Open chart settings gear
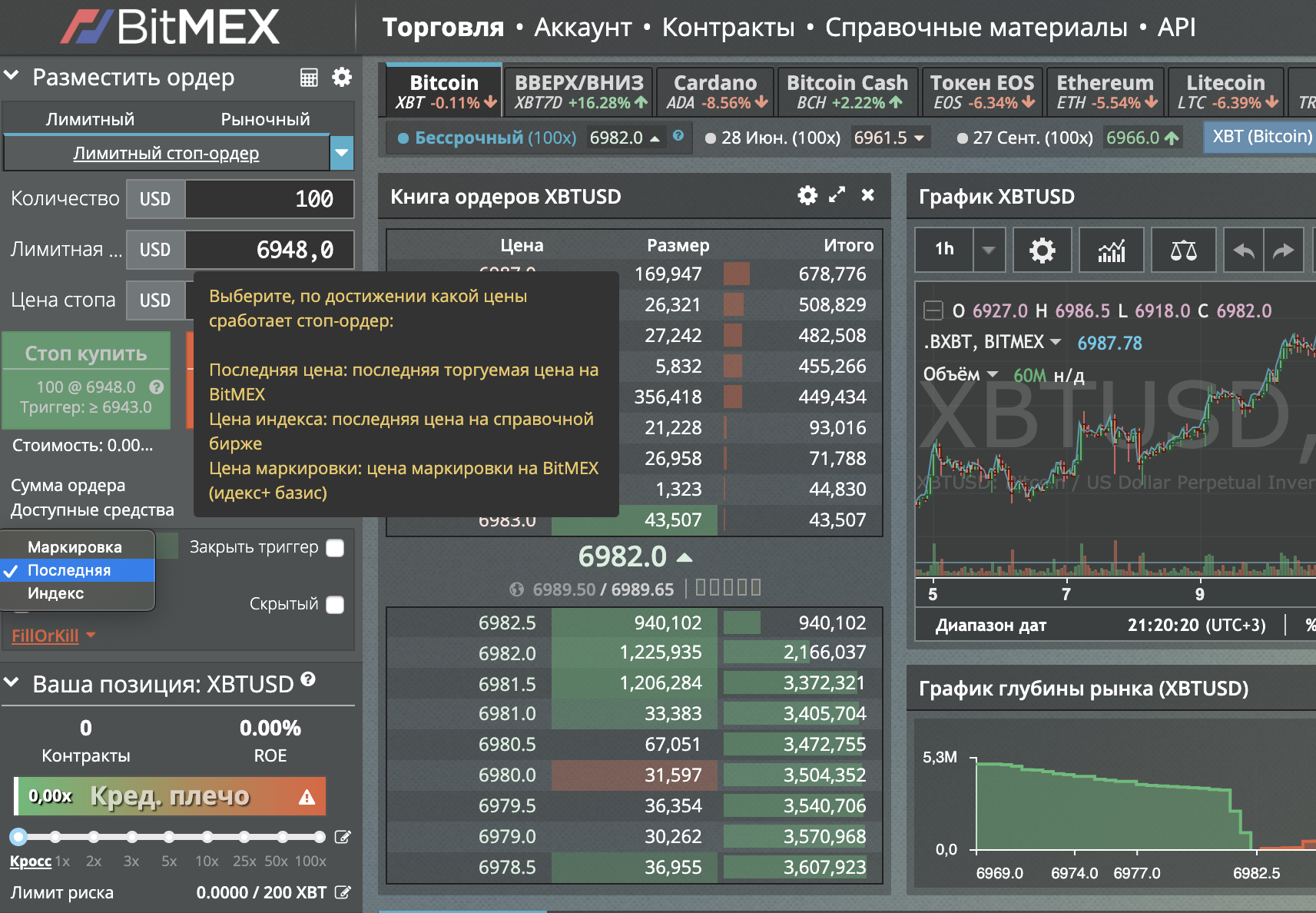 [1043, 250]
